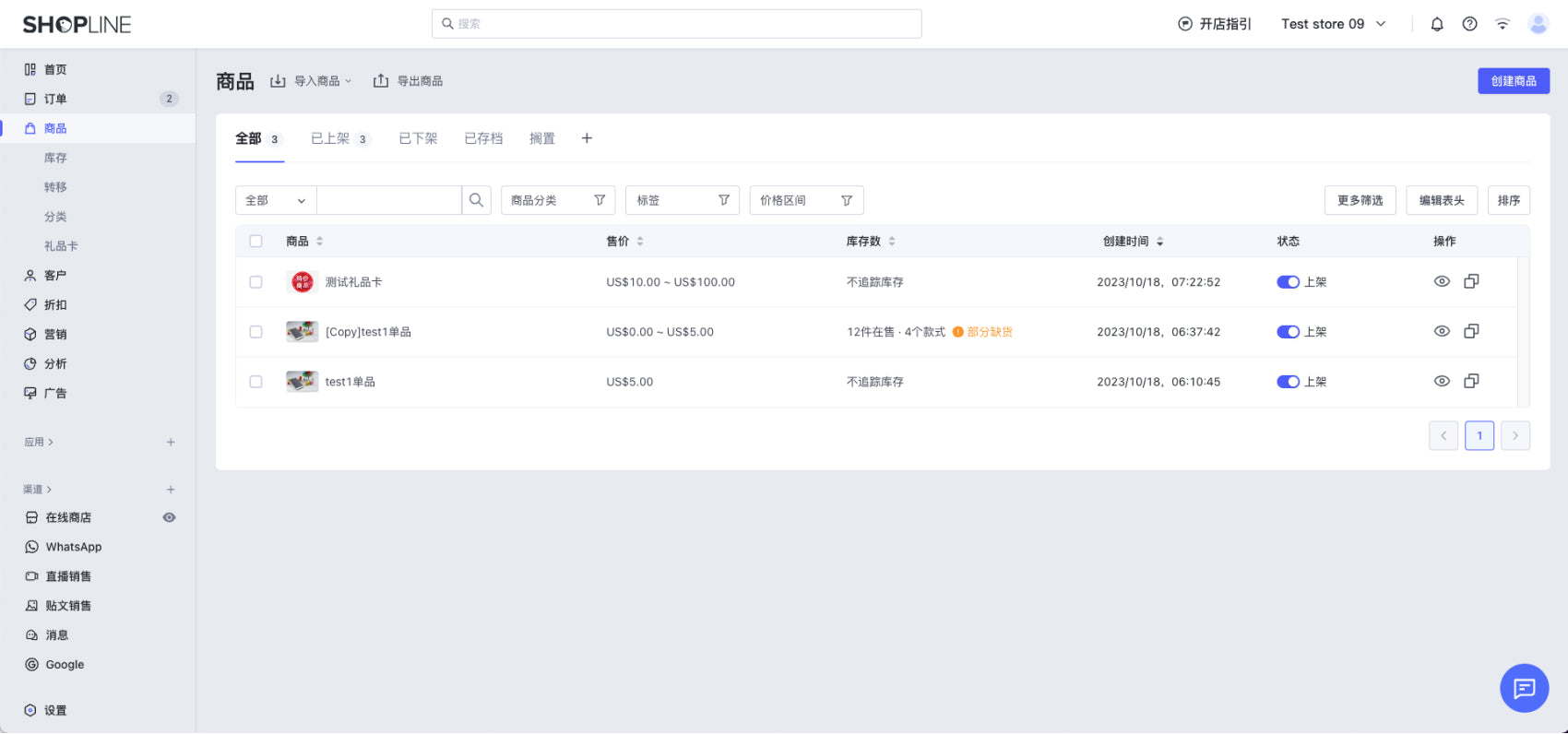The height and width of the screenshot is (734, 1568).
Task: Click the notification bell icon
Action: pos(1437,24)
